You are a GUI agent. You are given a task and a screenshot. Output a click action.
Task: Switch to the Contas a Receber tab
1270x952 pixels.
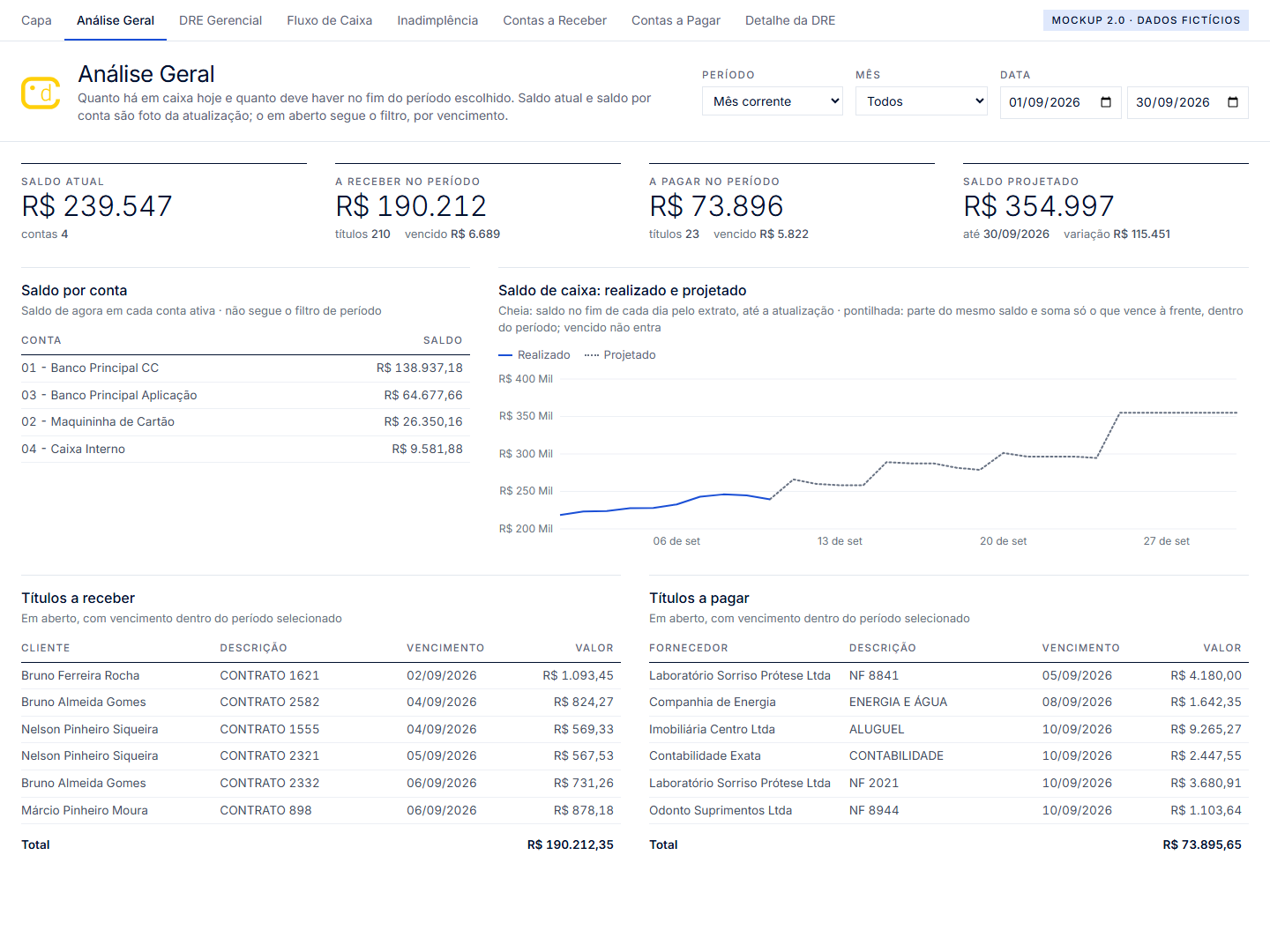[x=555, y=20]
